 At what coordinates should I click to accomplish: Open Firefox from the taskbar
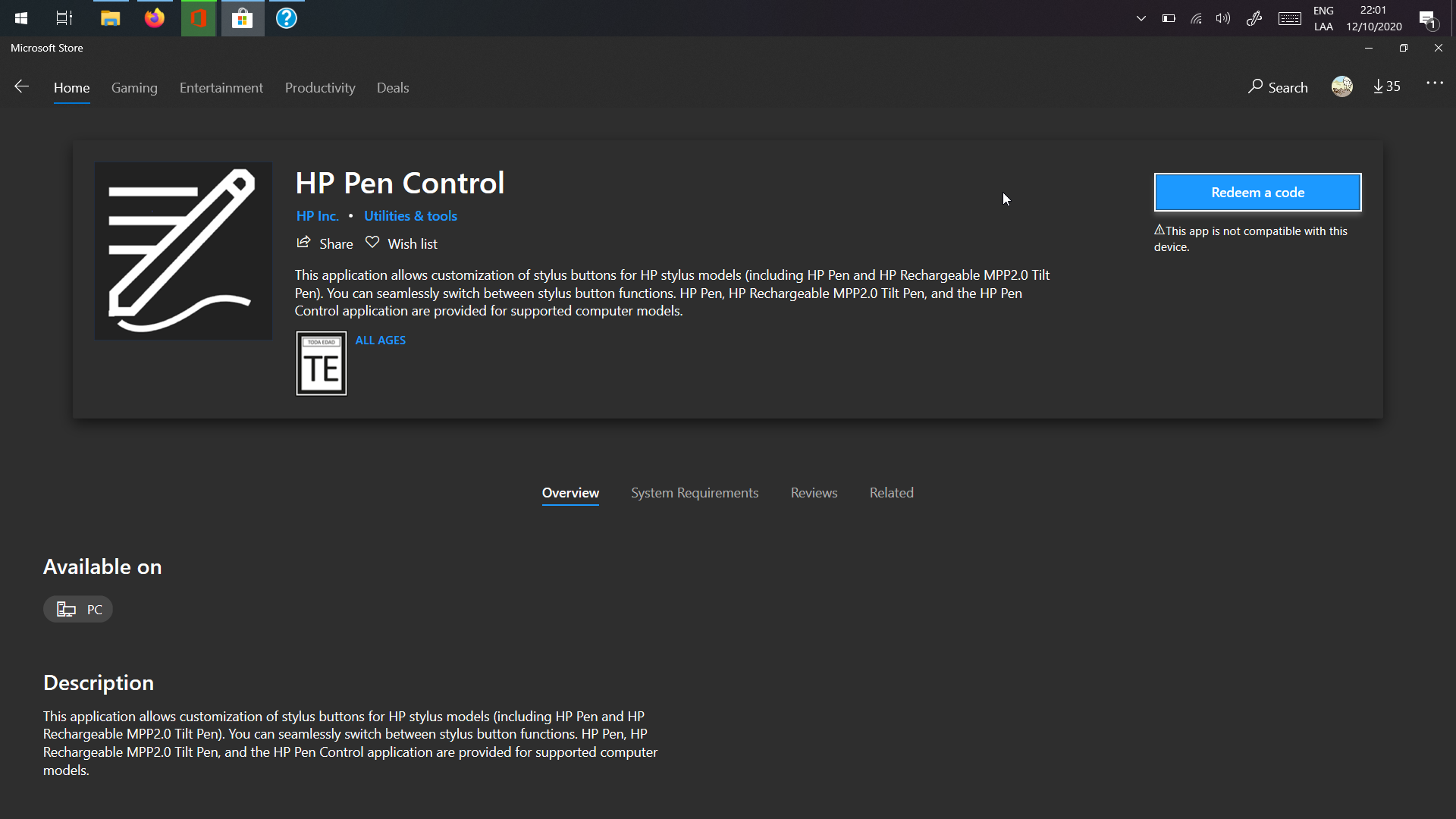coord(154,18)
